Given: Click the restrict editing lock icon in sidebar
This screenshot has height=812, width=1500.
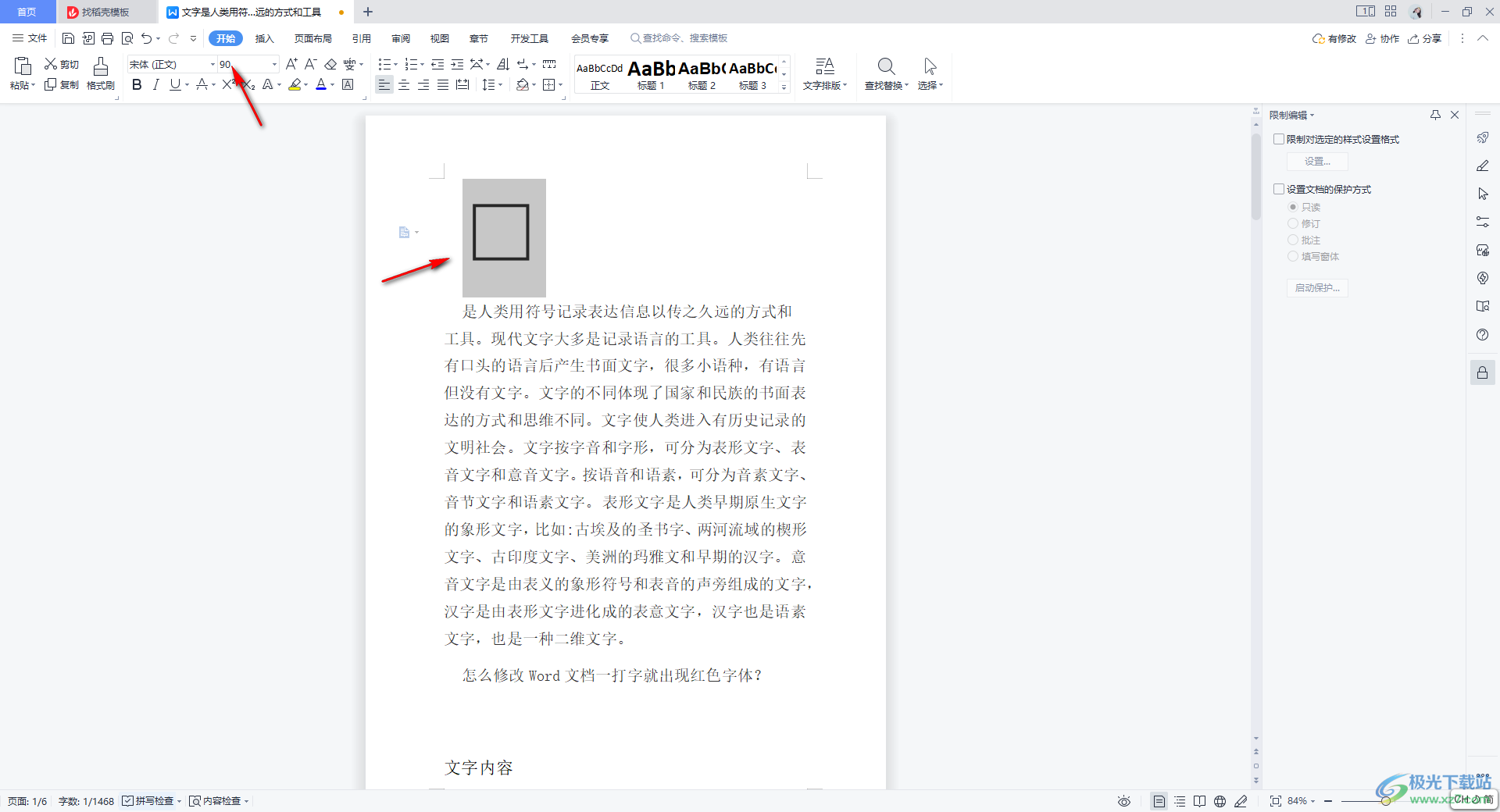Looking at the screenshot, I should coord(1482,373).
